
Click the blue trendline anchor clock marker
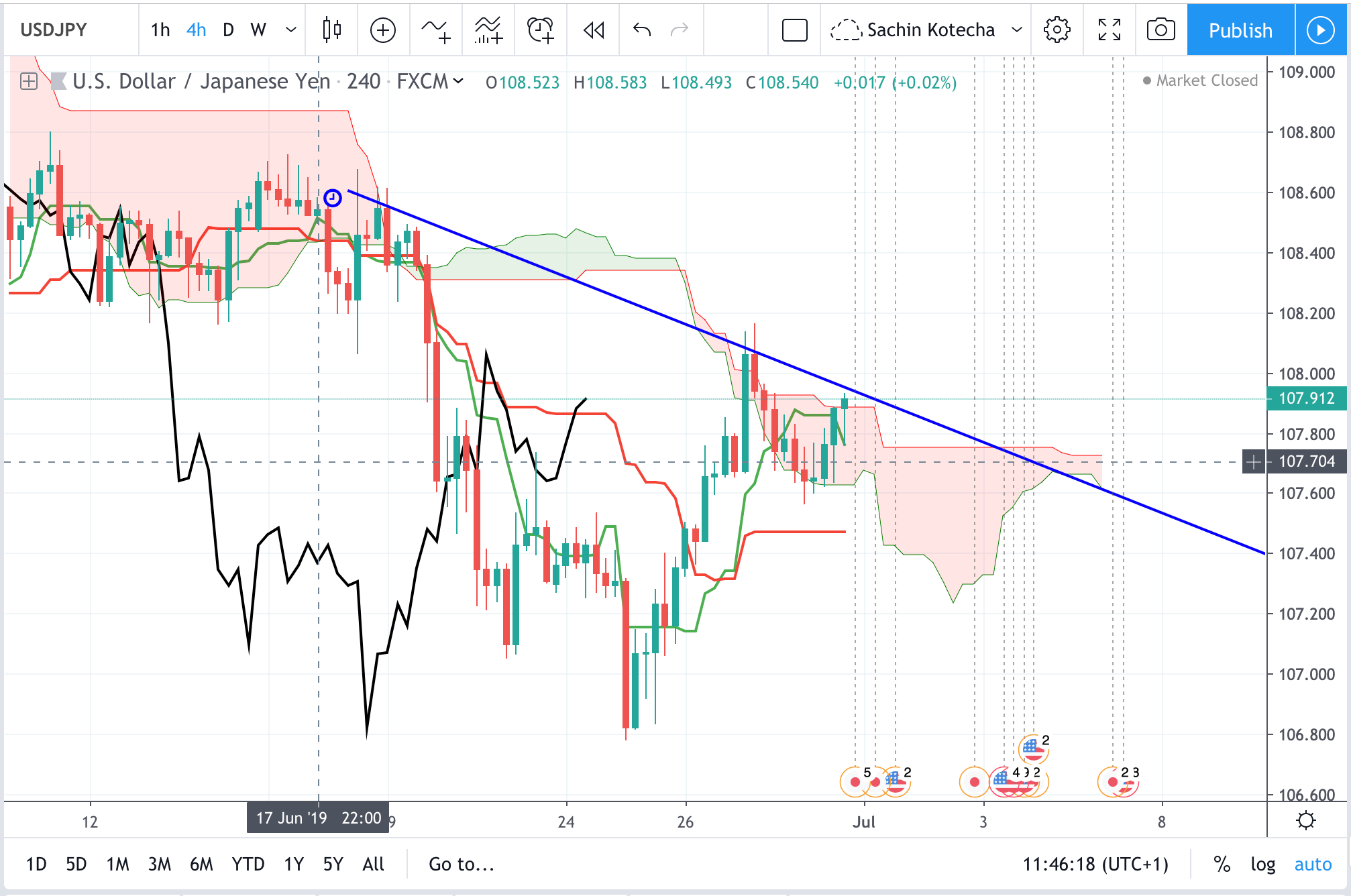click(333, 198)
